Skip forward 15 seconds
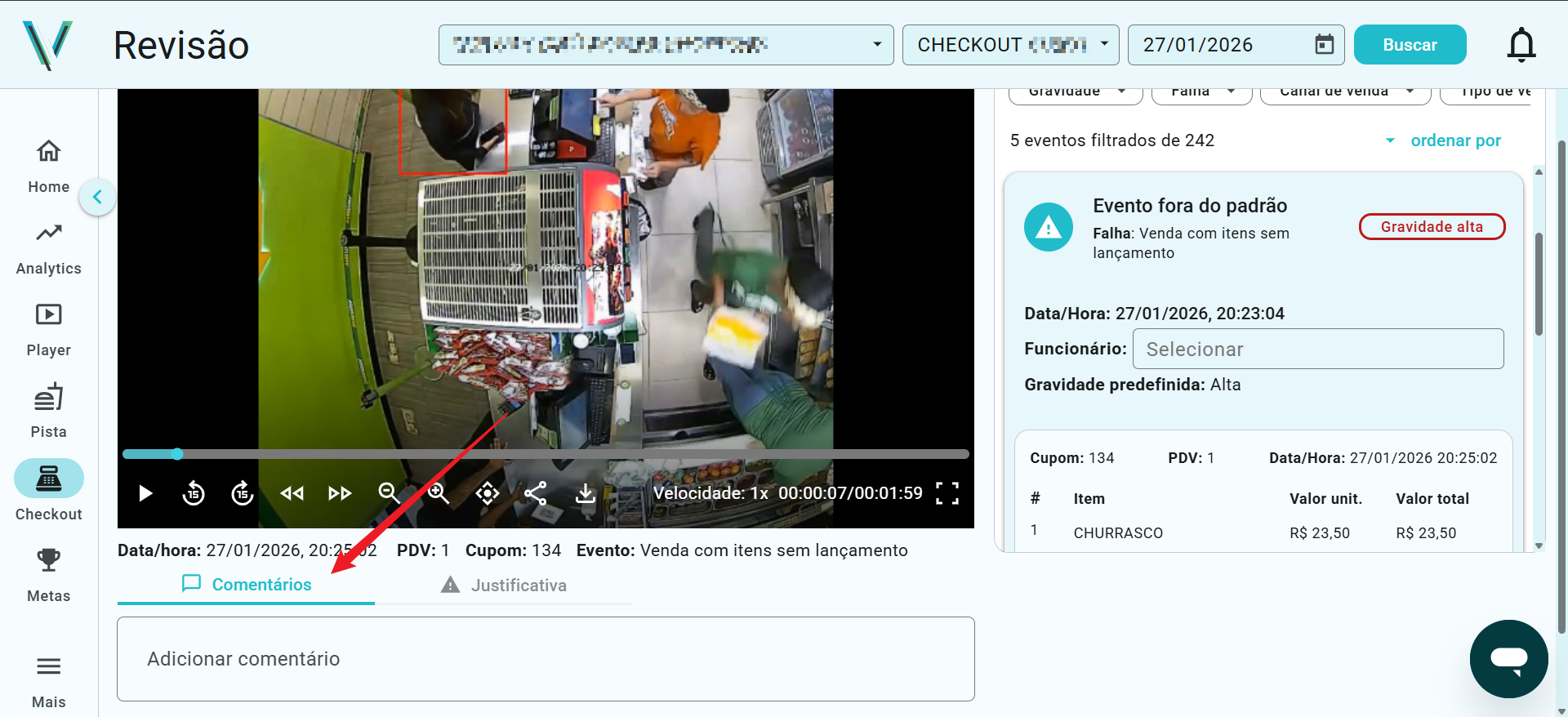This screenshot has height=717, width=1568. (x=243, y=493)
